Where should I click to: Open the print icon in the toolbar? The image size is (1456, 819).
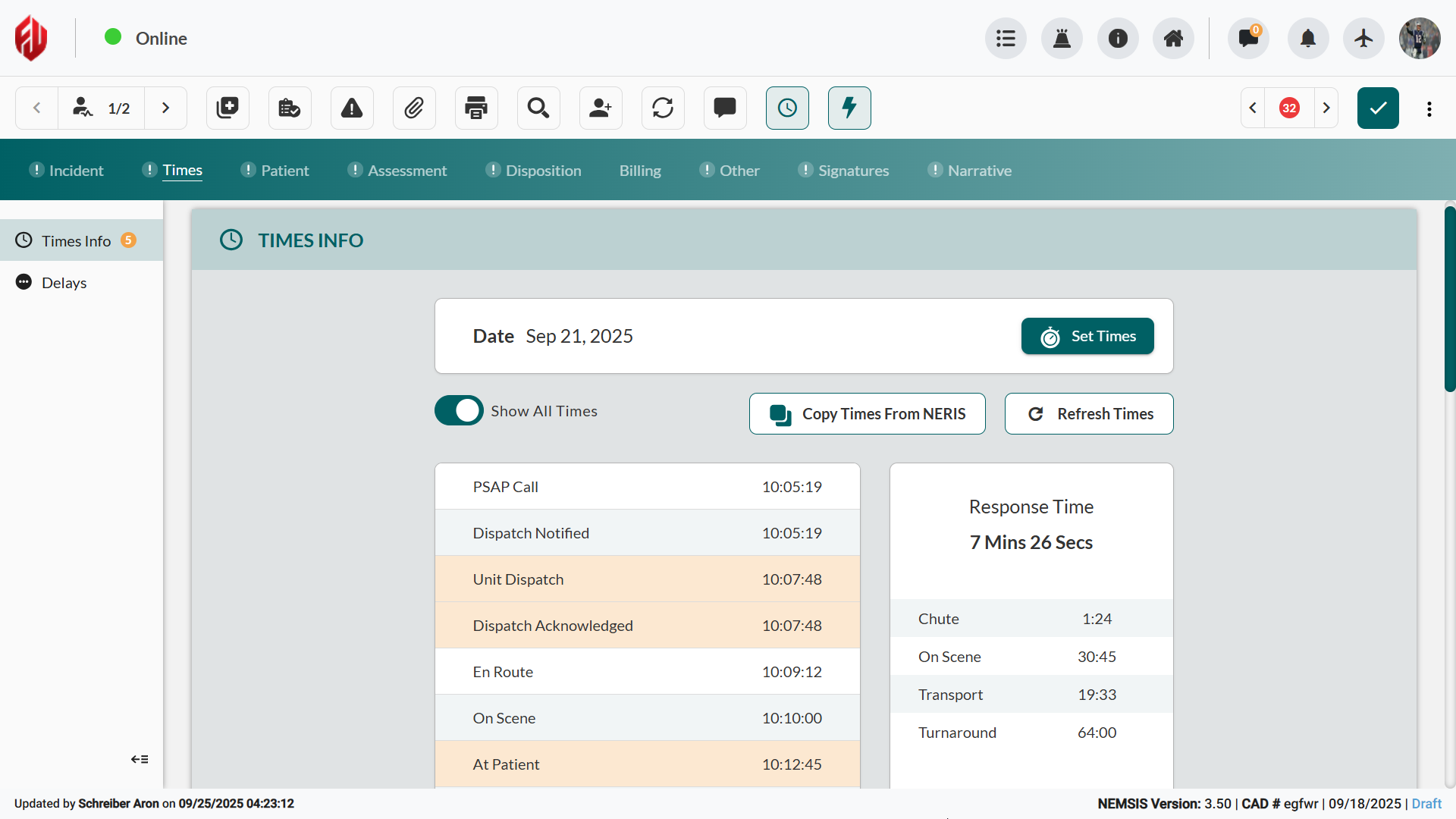pyautogui.click(x=475, y=108)
